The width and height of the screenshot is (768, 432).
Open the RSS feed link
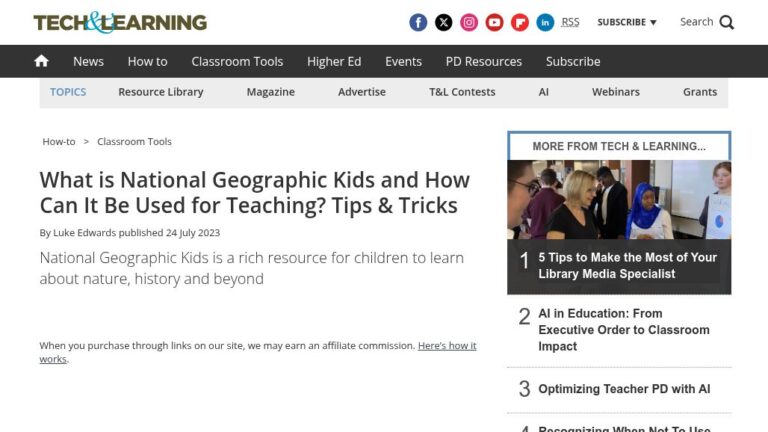(x=570, y=22)
